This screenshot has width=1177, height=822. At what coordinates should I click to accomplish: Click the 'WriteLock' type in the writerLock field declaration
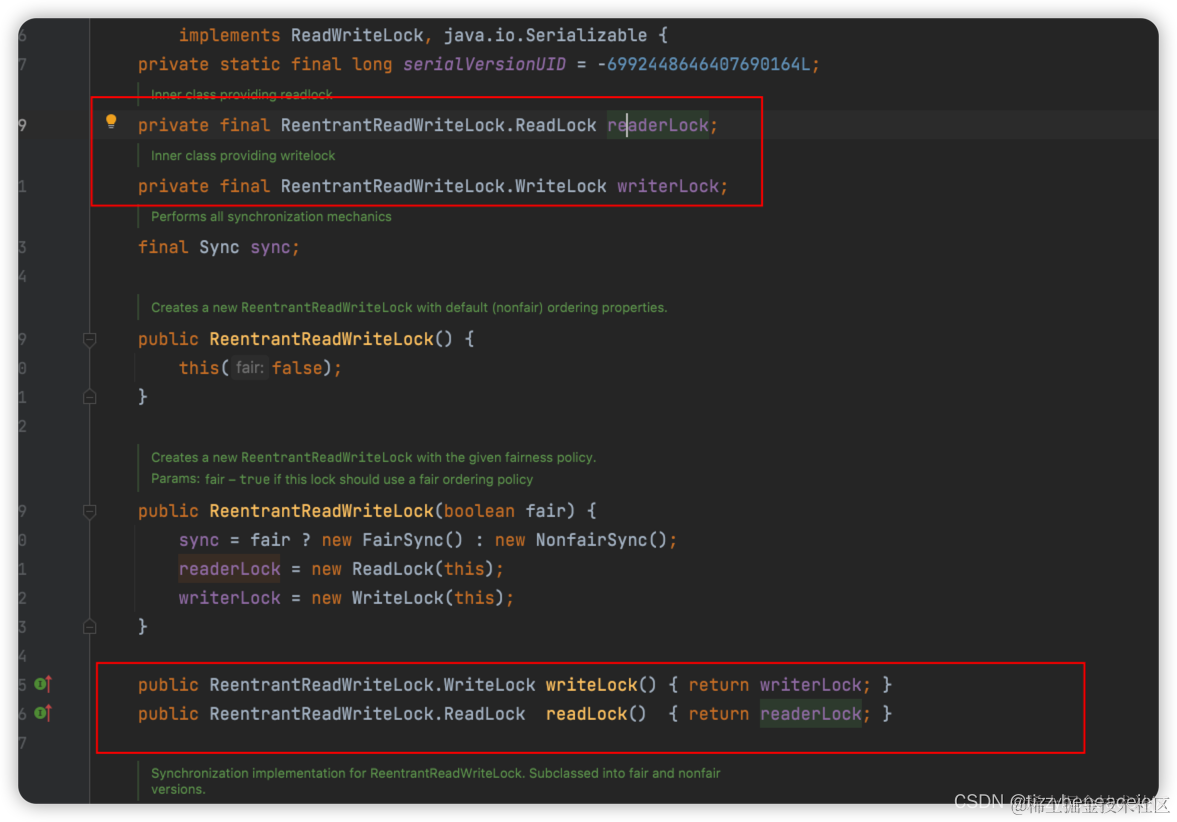tap(561, 186)
